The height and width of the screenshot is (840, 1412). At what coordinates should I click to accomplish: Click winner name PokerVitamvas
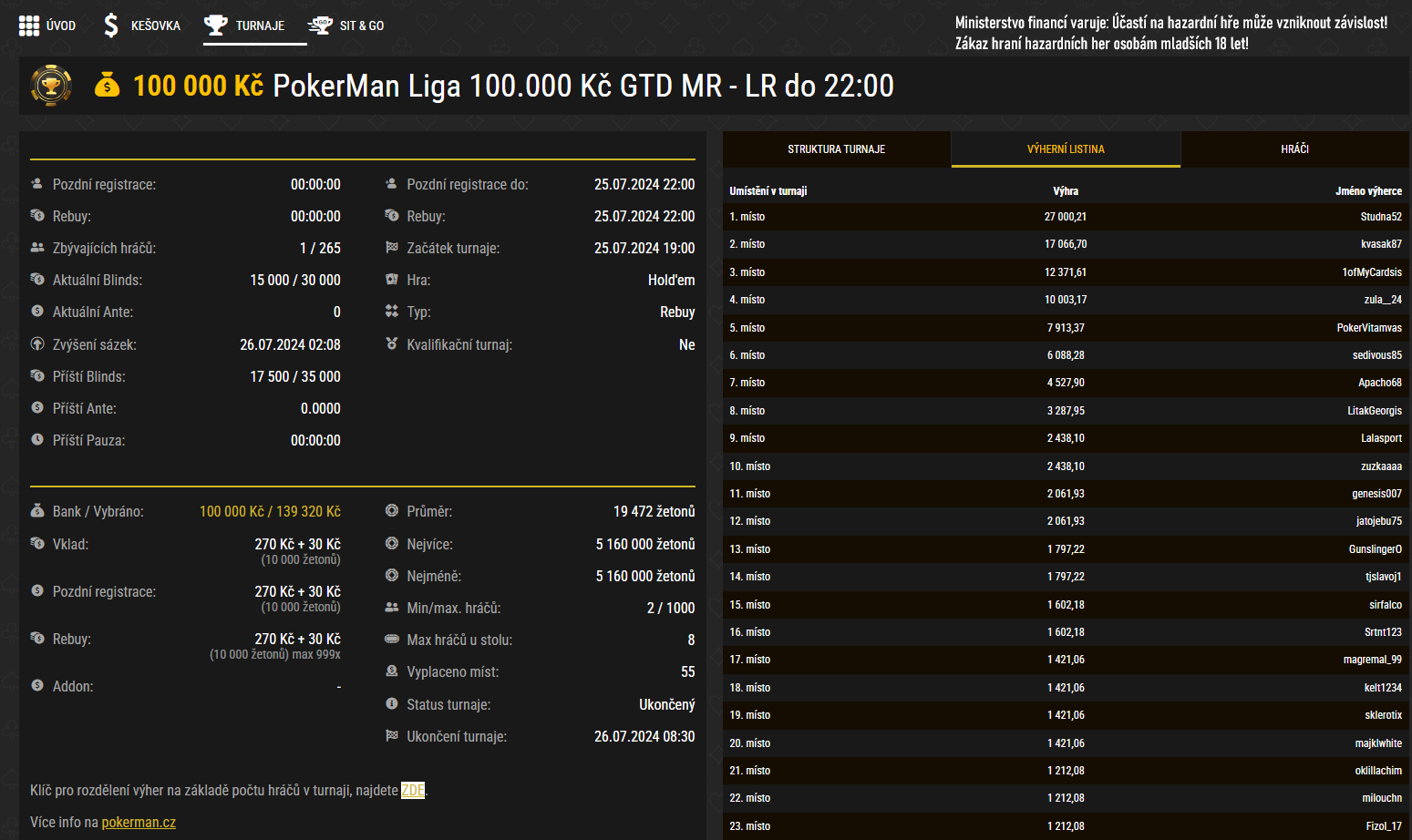point(1369,328)
